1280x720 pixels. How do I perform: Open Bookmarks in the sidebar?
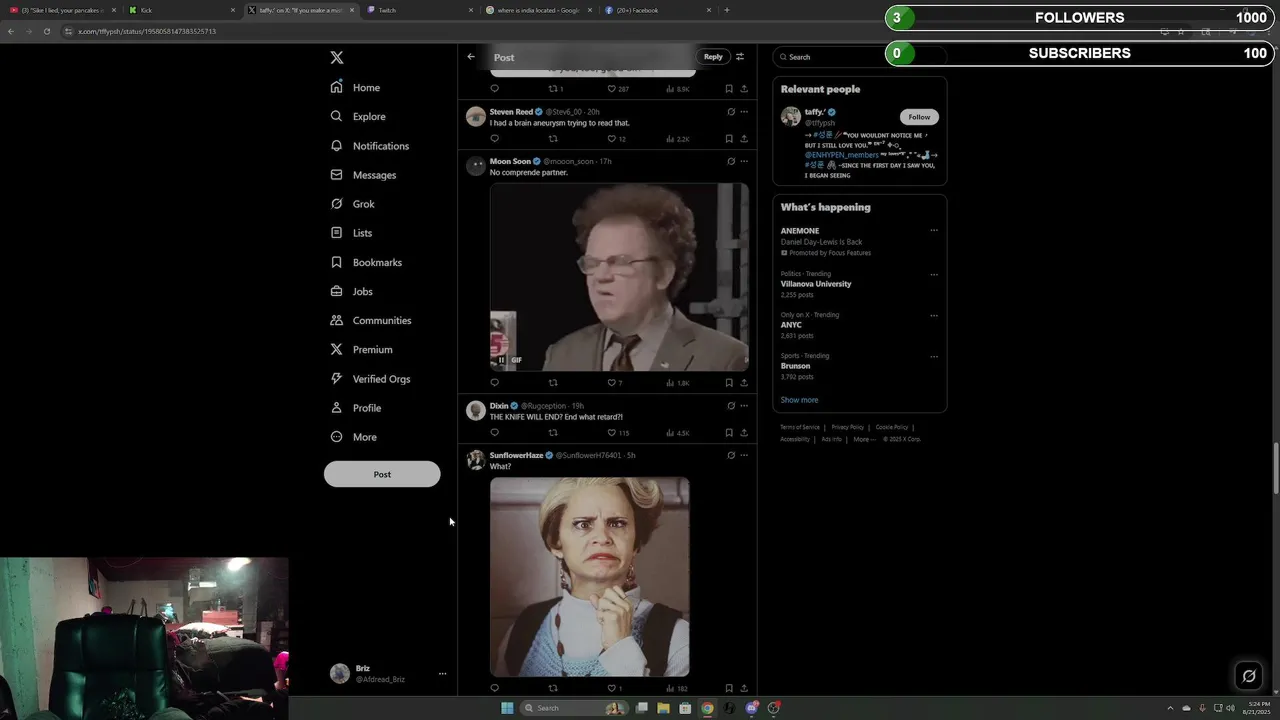(366, 262)
